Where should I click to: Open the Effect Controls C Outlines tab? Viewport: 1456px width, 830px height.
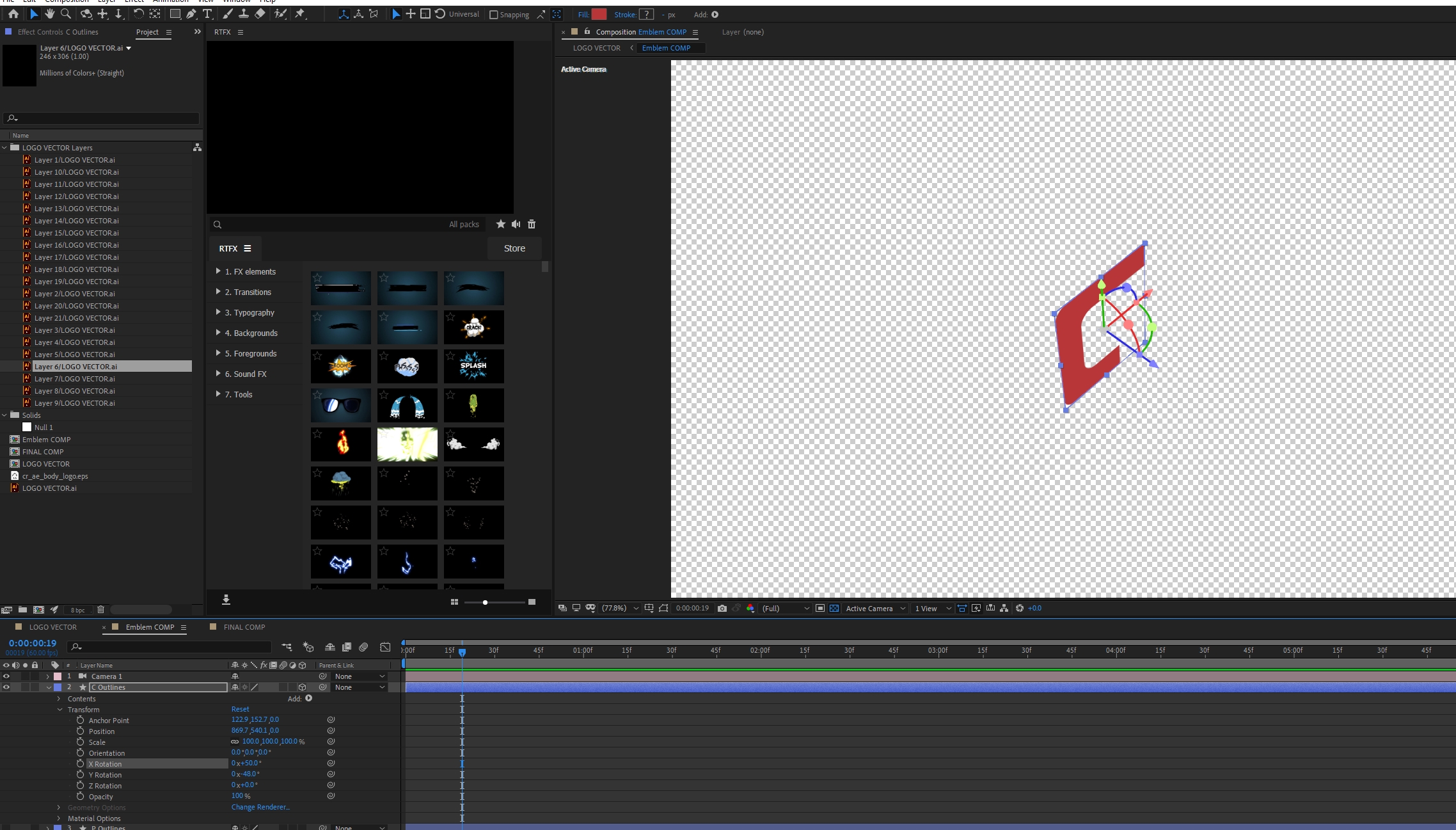58,32
